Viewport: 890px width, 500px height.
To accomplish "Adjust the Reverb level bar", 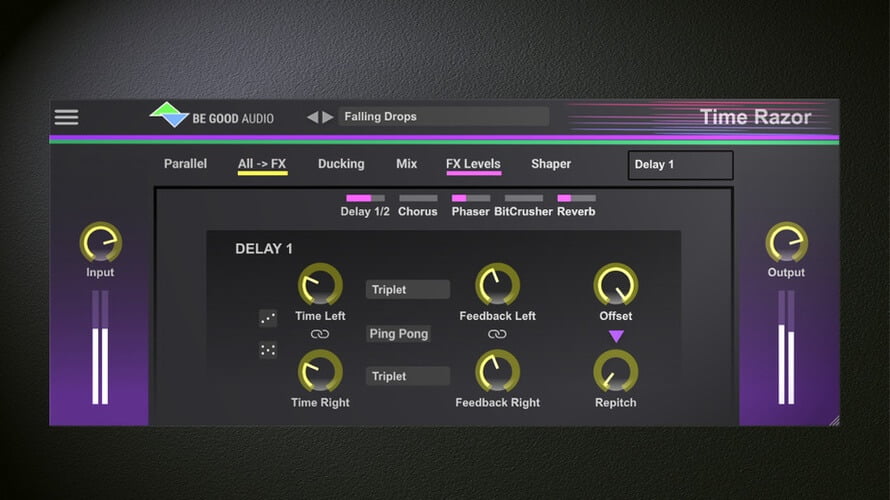I will click(577, 198).
